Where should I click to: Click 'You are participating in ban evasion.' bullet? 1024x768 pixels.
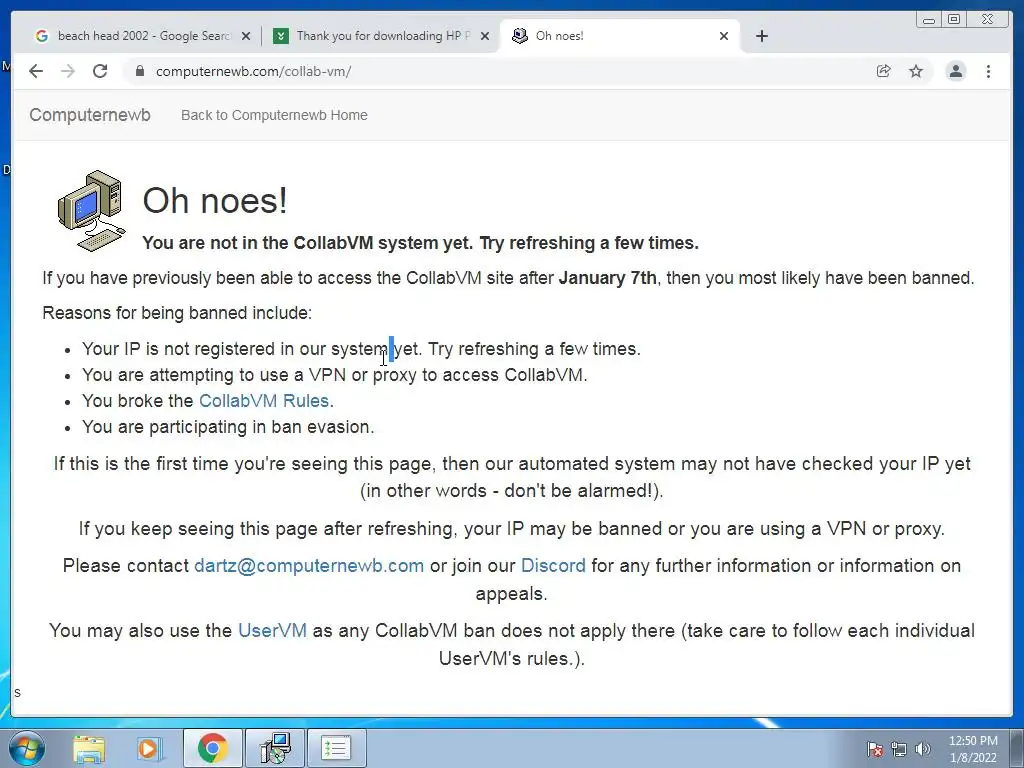[228, 427]
